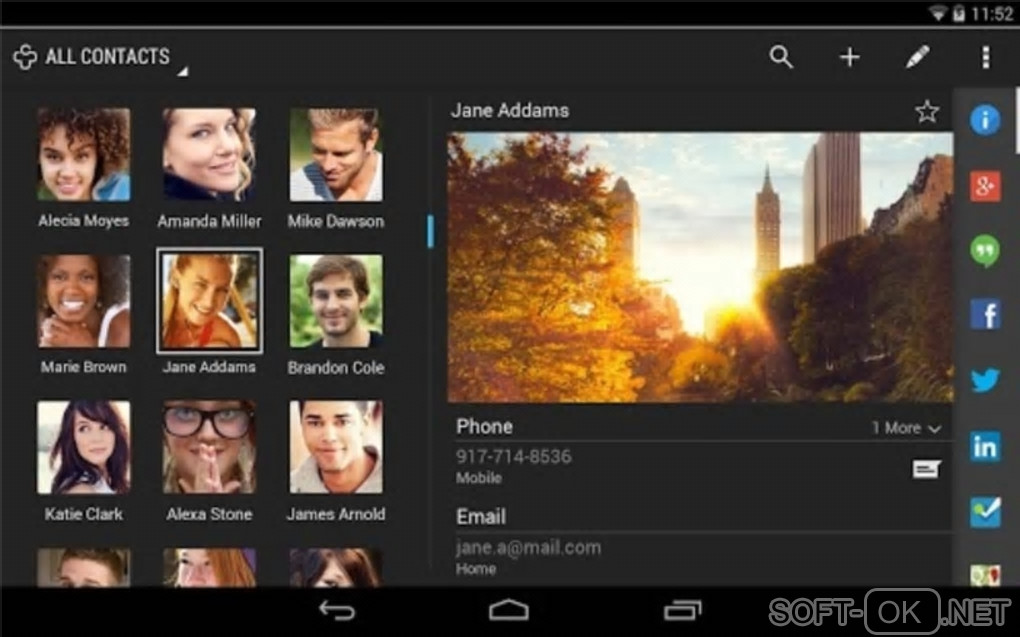Open the Facebook icon in sidebar
Image resolution: width=1020 pixels, height=637 pixels.
985,315
